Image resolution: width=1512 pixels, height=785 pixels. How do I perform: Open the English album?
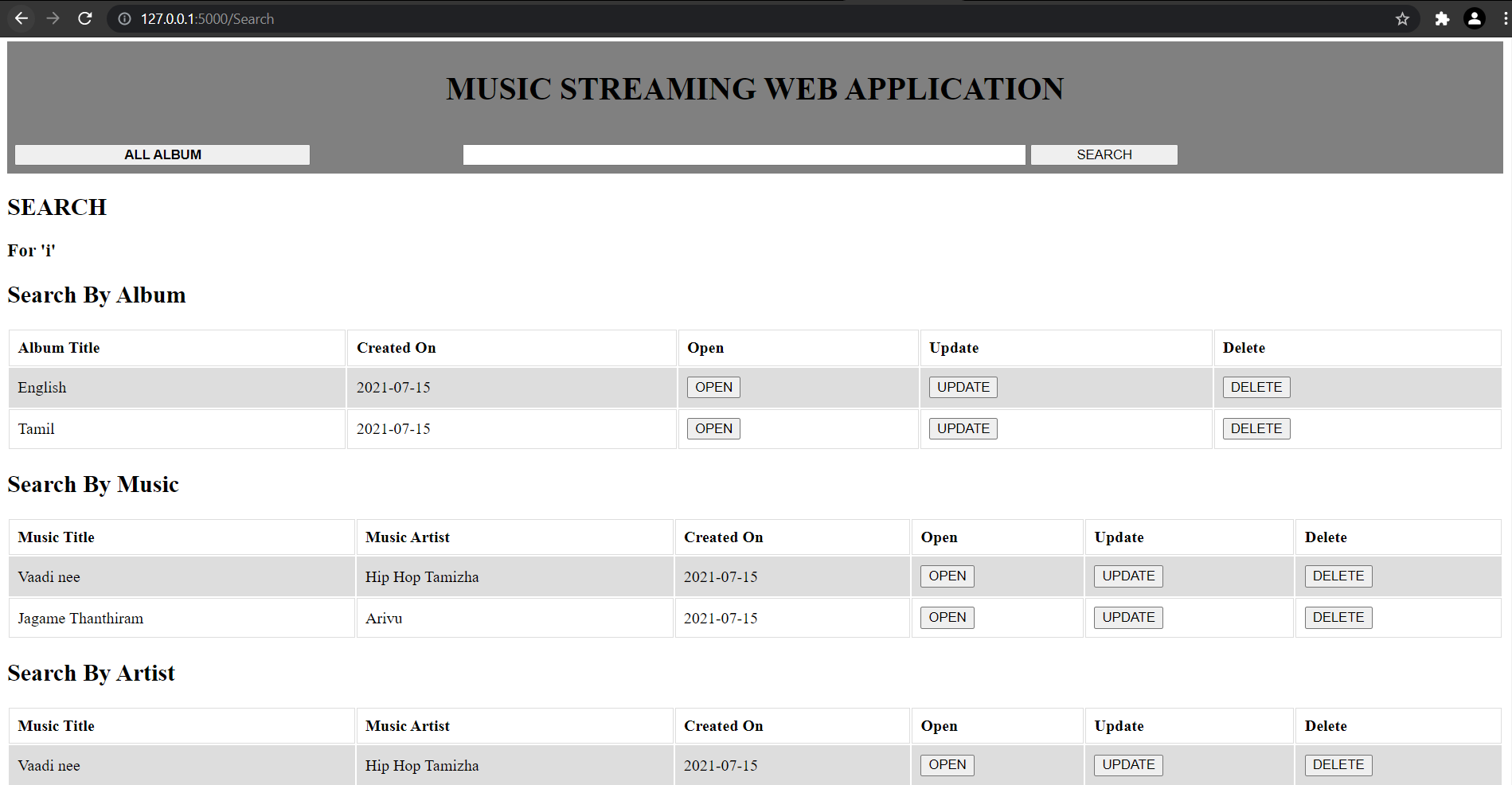pyautogui.click(x=713, y=387)
